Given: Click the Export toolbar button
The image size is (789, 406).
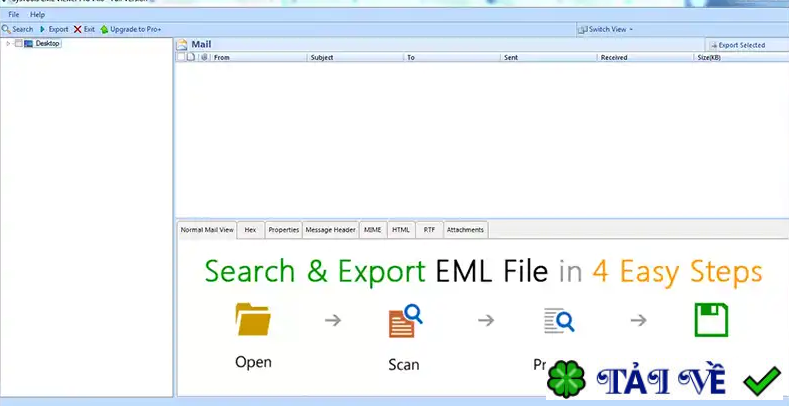Looking at the screenshot, I should click(54, 29).
